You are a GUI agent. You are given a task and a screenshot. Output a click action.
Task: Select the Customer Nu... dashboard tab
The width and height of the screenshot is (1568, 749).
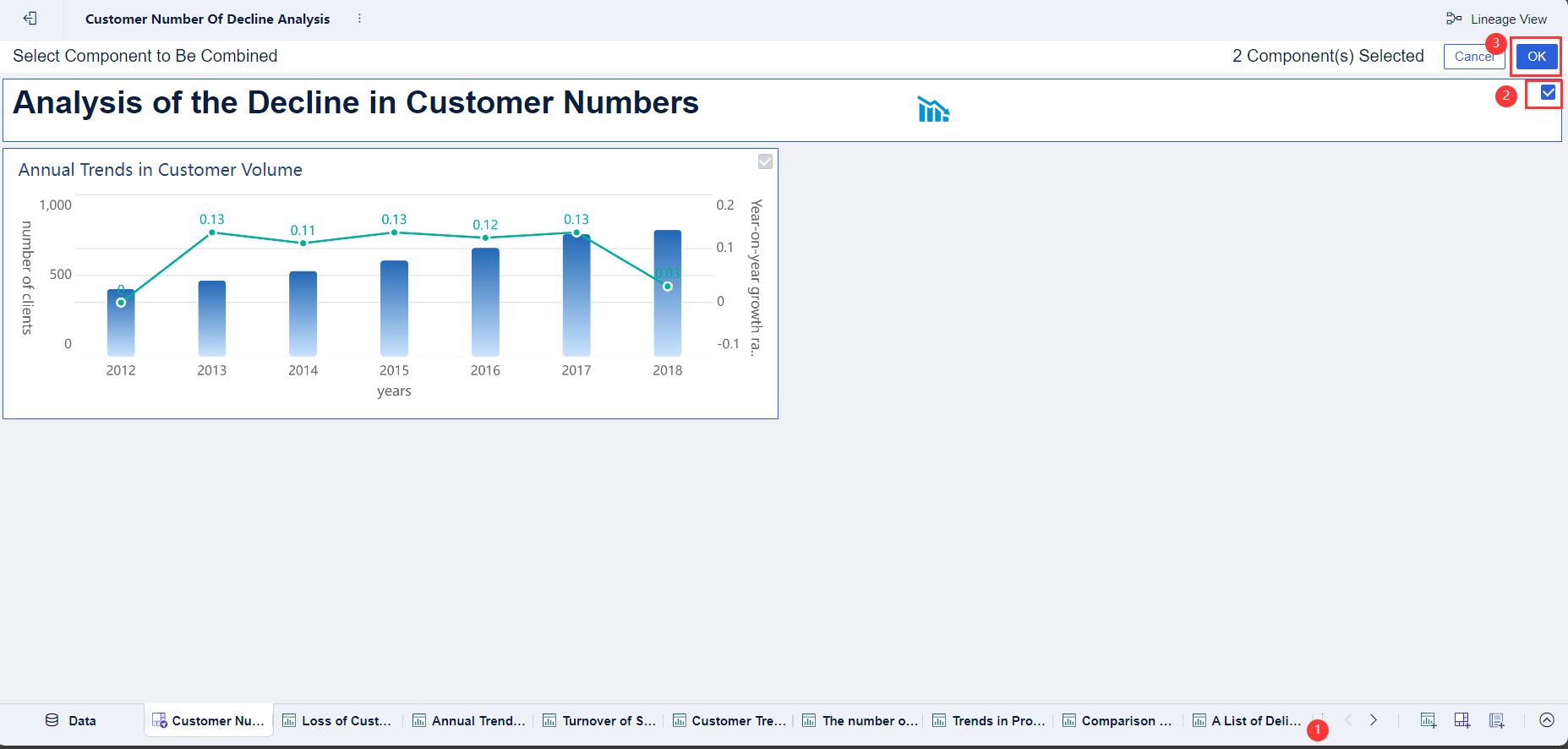point(209,720)
